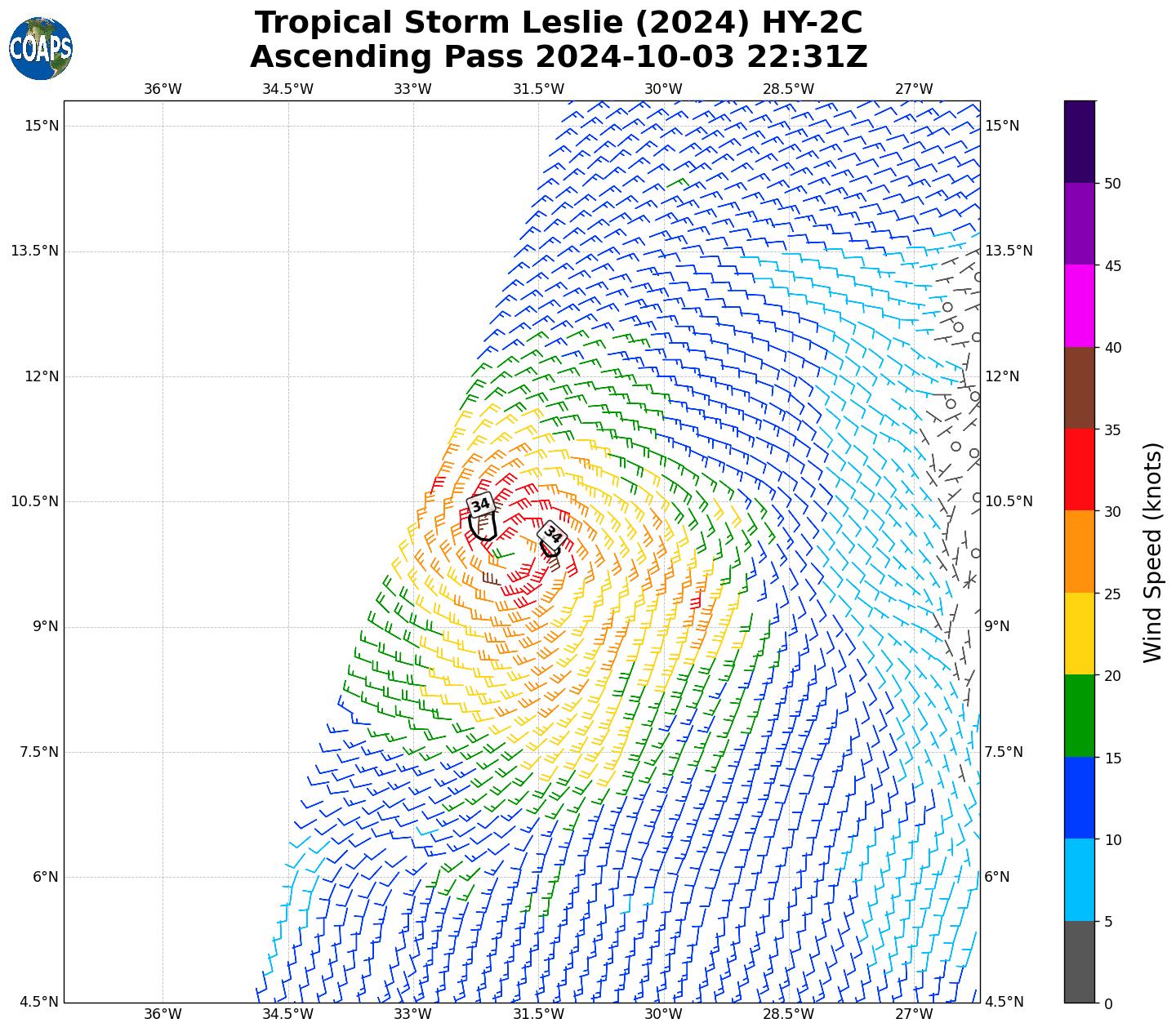This screenshot has width=1176, height=1032.
Task: Select the gray 0-5 knot colorbar segment
Action: [x=1080, y=961]
